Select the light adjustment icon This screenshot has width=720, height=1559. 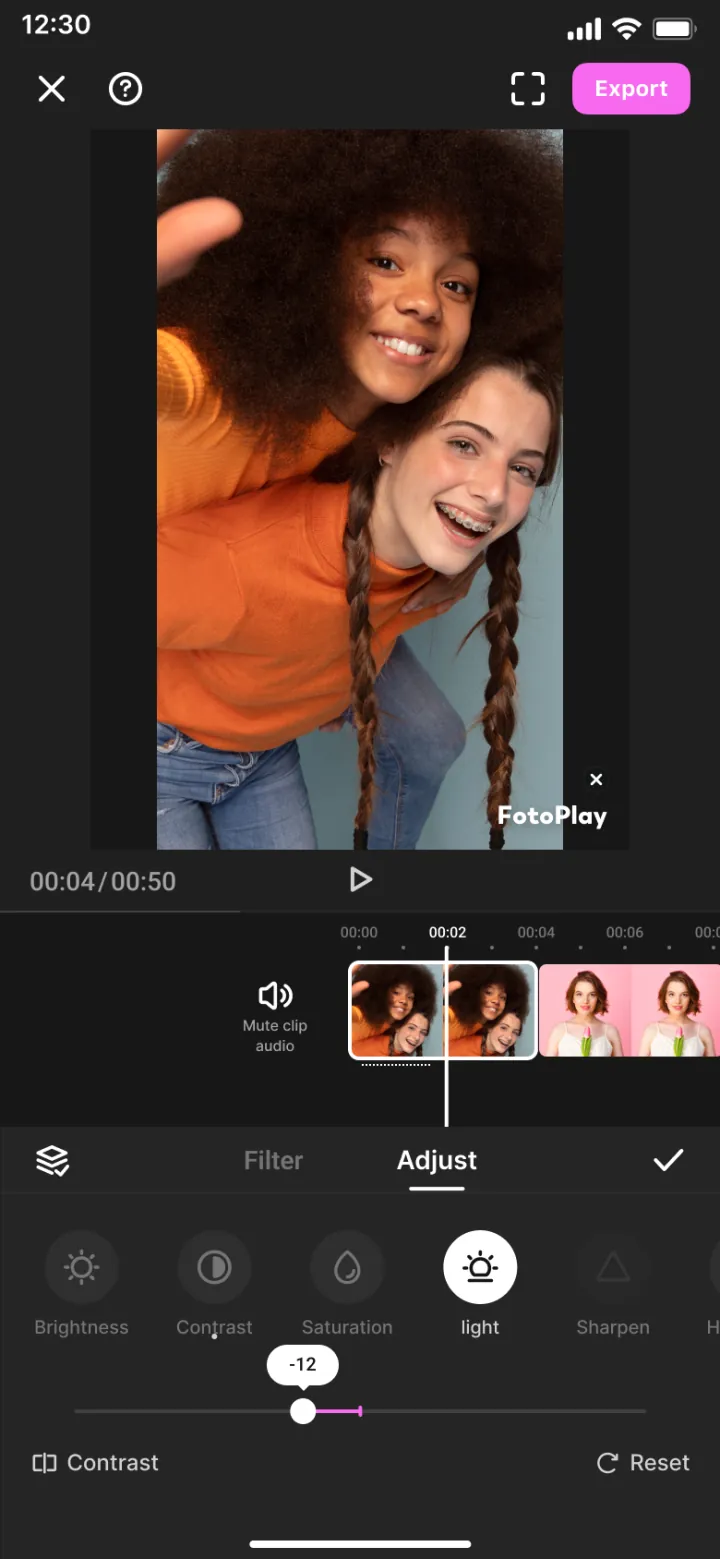480,1268
